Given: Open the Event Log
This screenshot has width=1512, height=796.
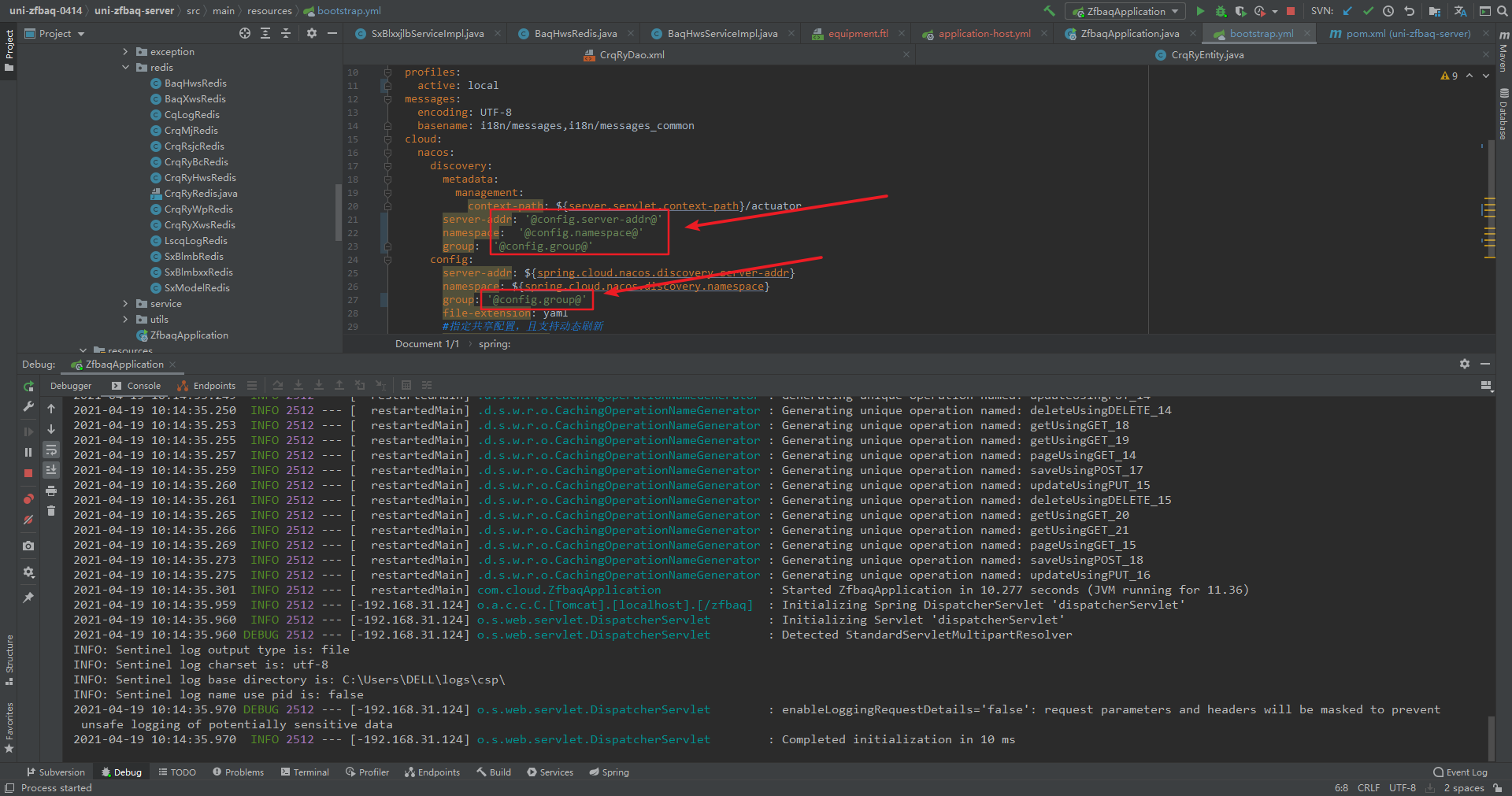Looking at the screenshot, I should [1461, 772].
